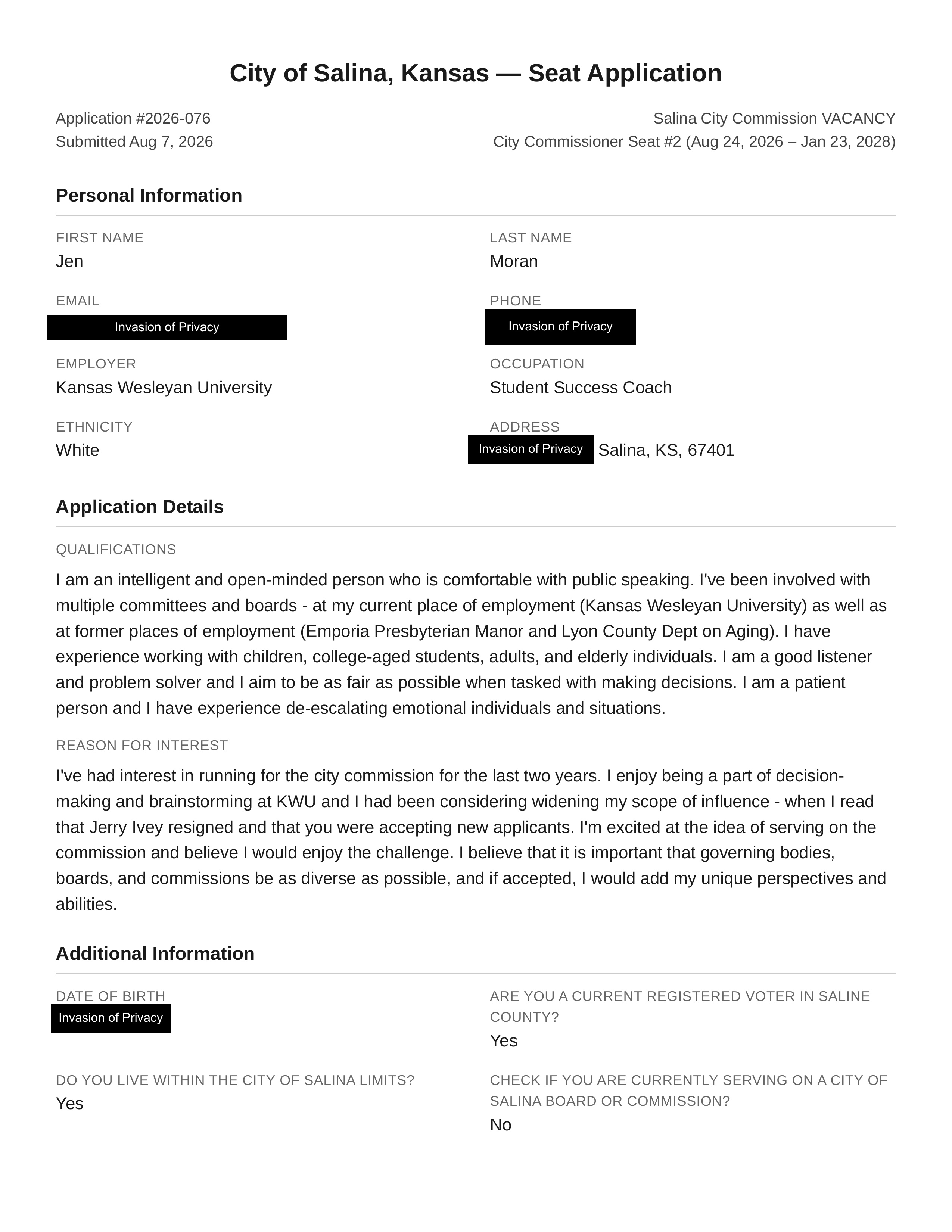Click the redacted phone field box

coord(561,327)
